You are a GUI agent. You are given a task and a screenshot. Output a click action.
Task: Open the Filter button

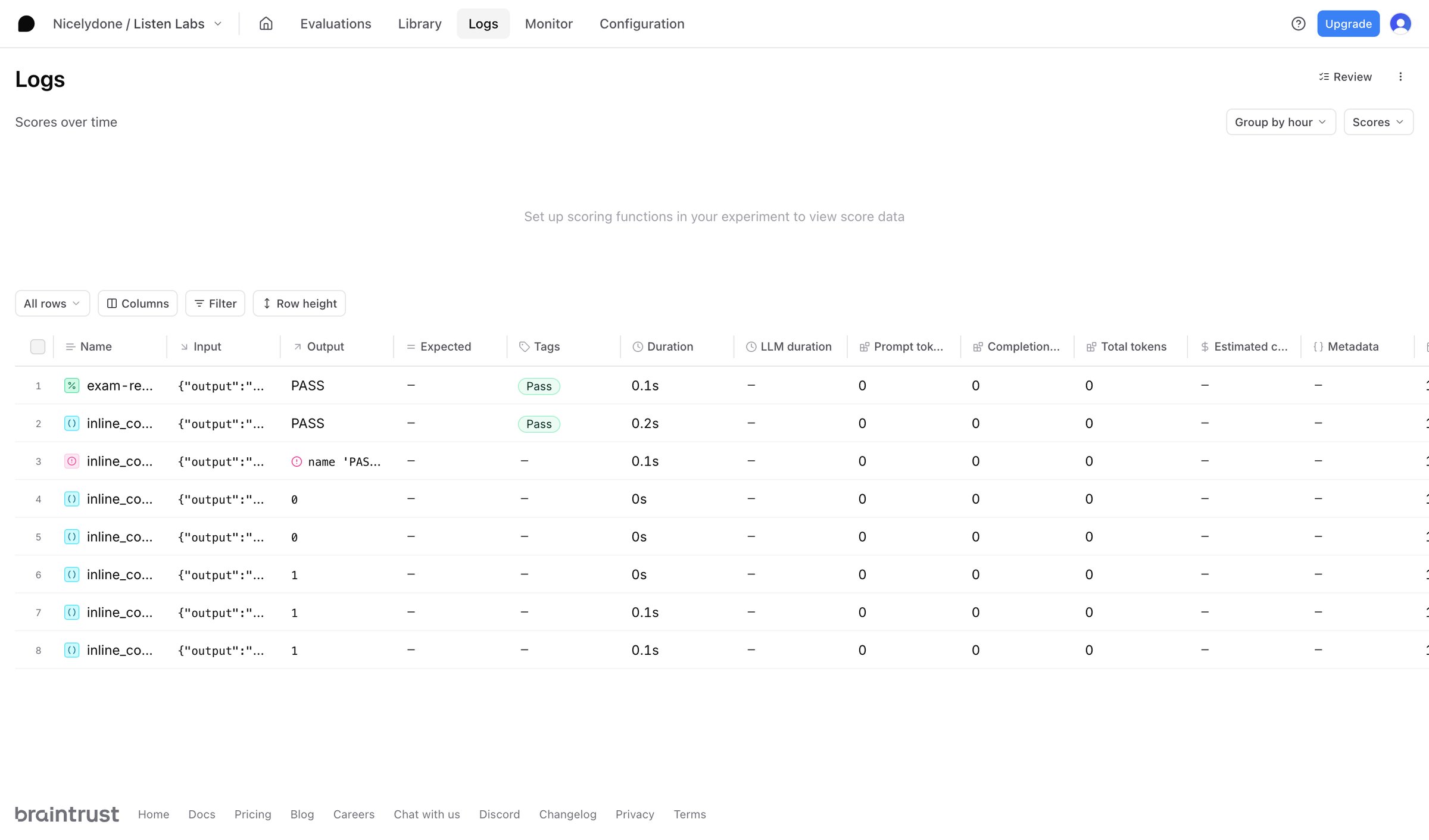(x=215, y=304)
